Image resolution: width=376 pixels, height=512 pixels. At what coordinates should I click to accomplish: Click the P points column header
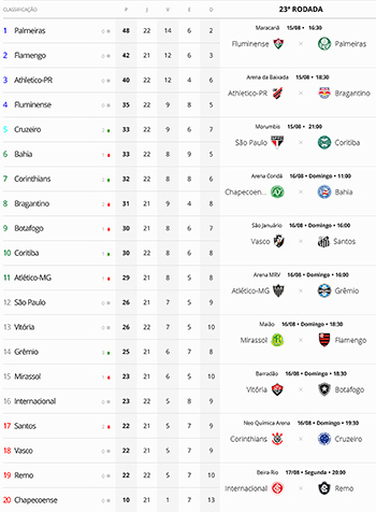pyautogui.click(x=126, y=10)
